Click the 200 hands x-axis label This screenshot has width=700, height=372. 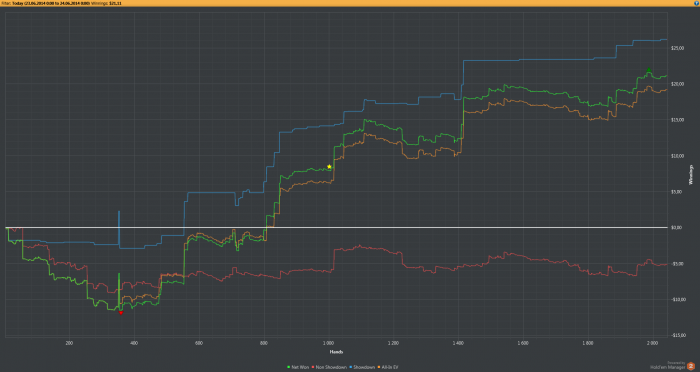pos(69,343)
